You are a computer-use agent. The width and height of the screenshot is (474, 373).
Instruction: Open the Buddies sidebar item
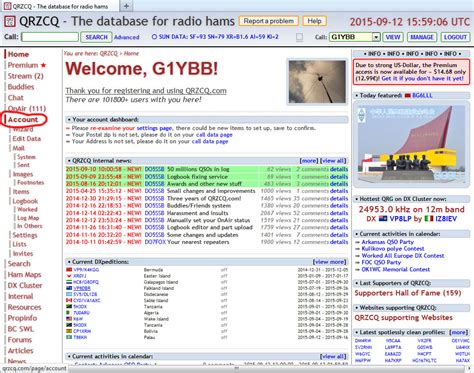coord(21,87)
